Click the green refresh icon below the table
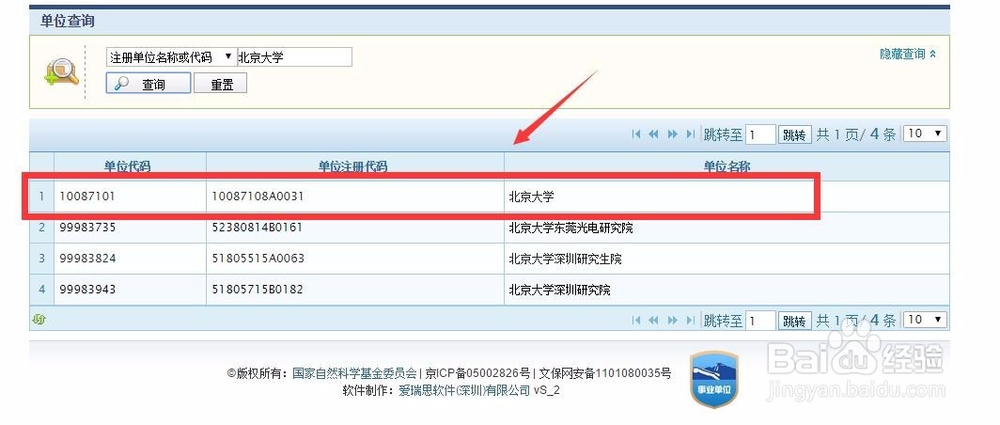The width and height of the screenshot is (1000, 425). point(38,319)
